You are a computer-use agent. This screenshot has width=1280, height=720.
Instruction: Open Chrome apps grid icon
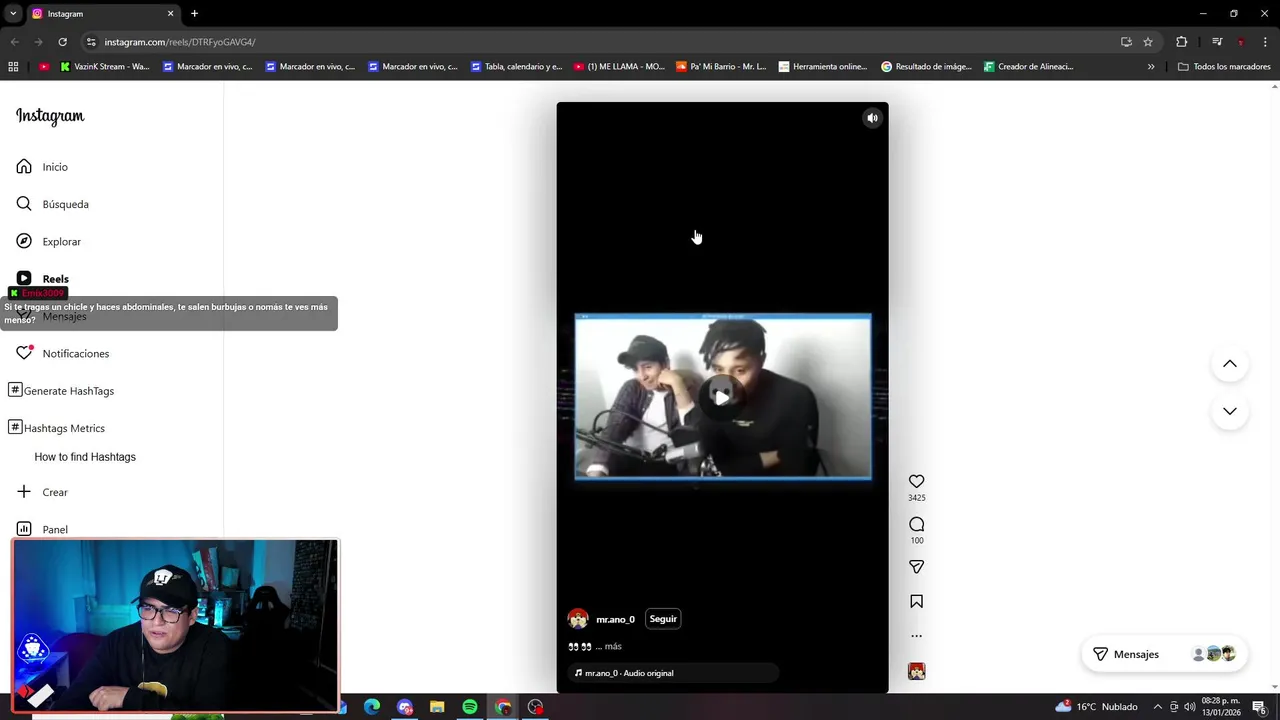pyautogui.click(x=13, y=67)
